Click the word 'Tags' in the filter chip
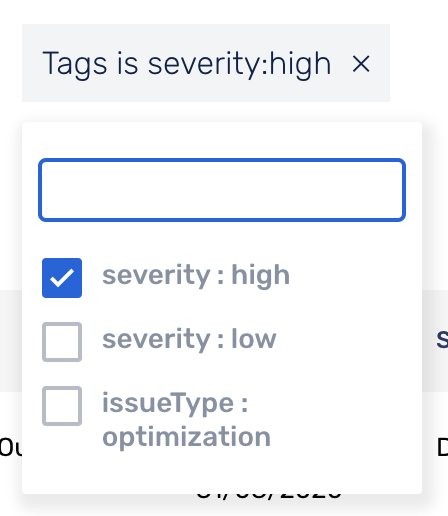Image resolution: width=448 pixels, height=516 pixels. pos(75,64)
